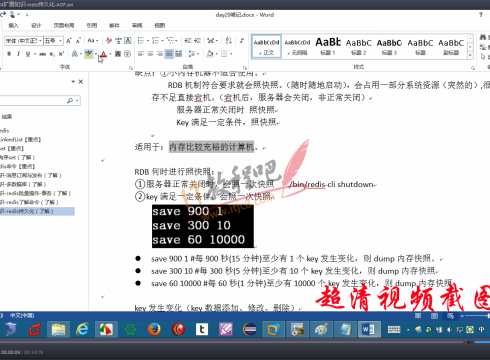Screen dimensions: 490x360
Task: Open the font size dropdown
Action: (61, 41)
